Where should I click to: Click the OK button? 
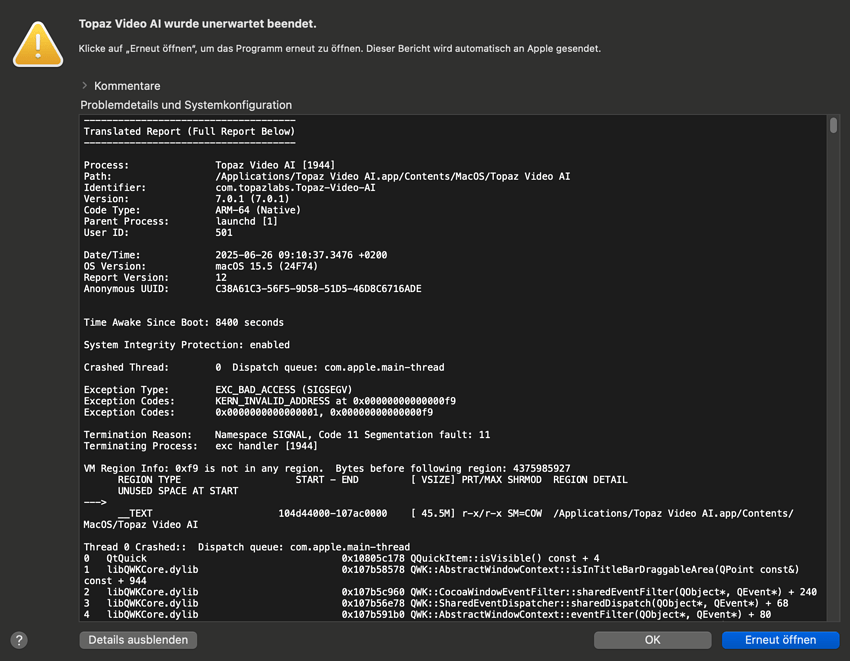click(653, 640)
